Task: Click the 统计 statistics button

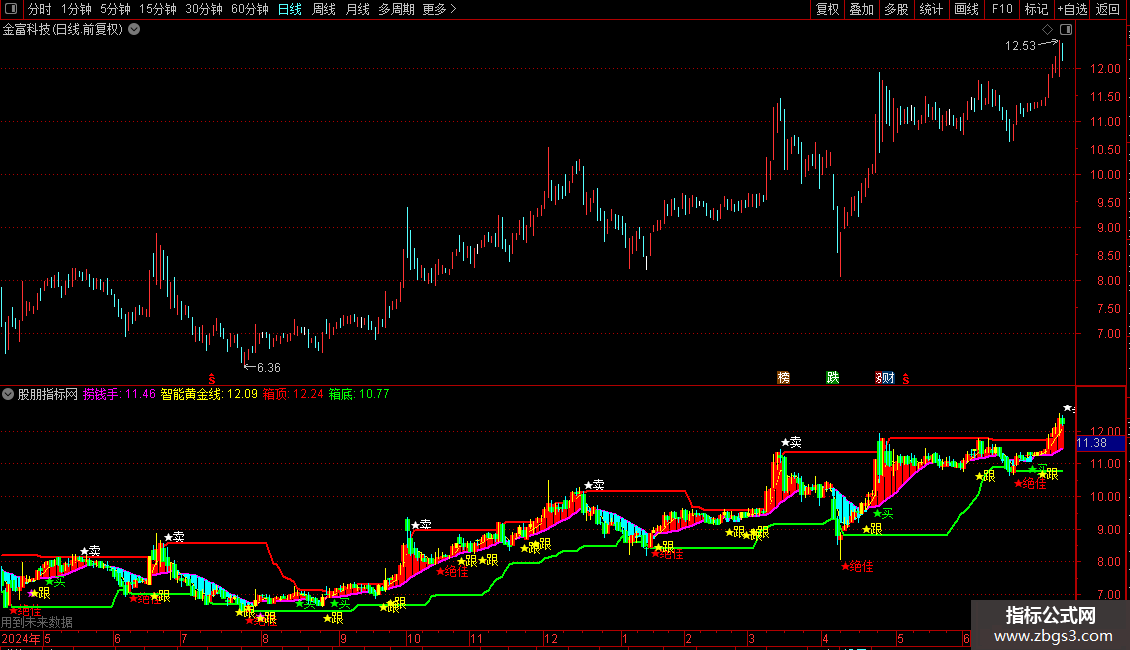Action: coord(931,9)
